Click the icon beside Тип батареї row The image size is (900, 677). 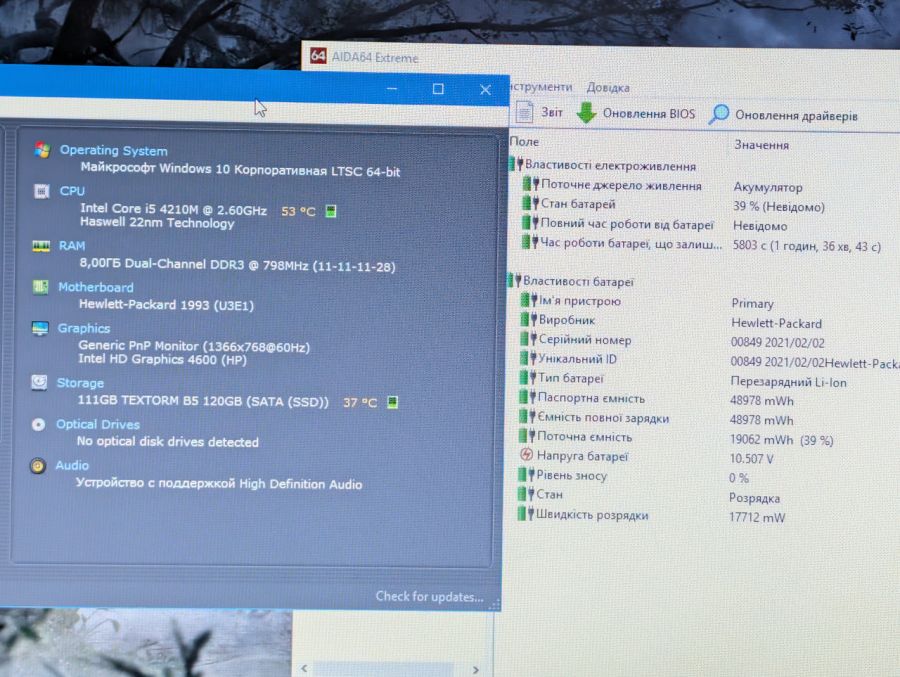(527, 377)
